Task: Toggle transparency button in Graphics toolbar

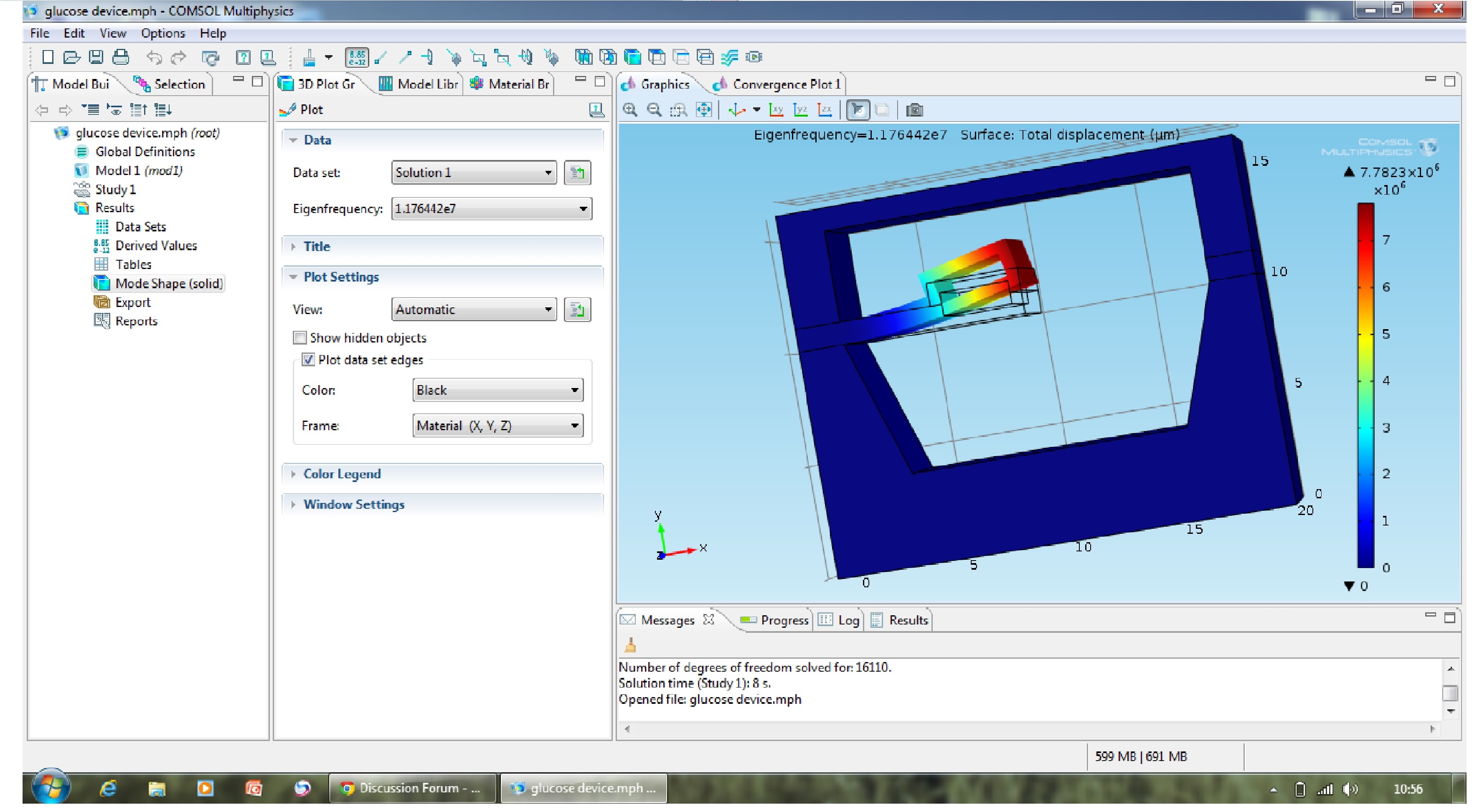Action: (882, 110)
